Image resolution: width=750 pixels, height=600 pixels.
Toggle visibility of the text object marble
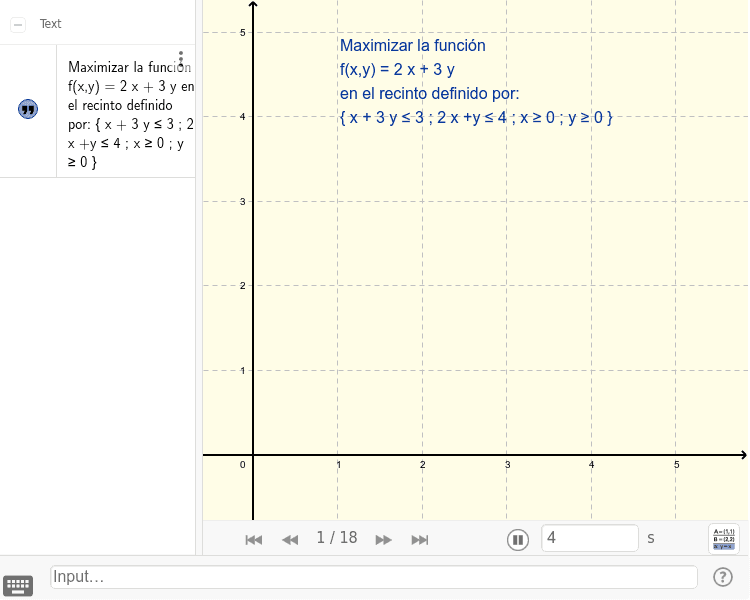(28, 109)
